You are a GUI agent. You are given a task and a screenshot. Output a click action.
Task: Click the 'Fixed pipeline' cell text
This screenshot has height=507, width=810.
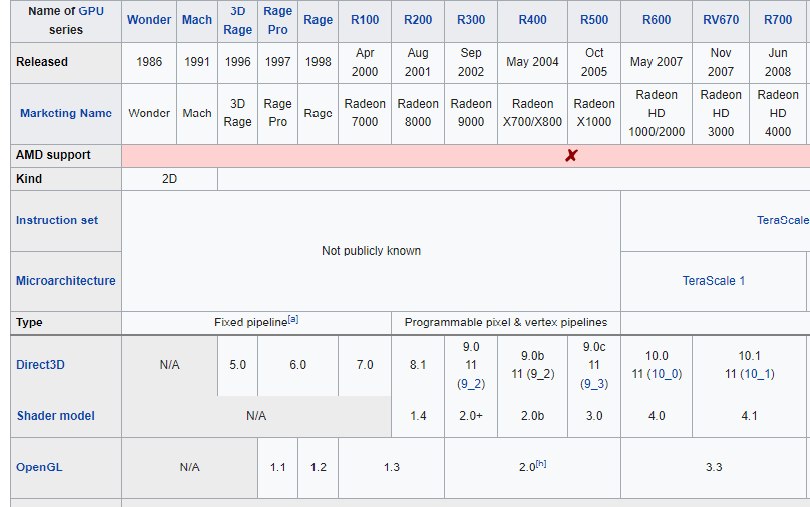250,322
